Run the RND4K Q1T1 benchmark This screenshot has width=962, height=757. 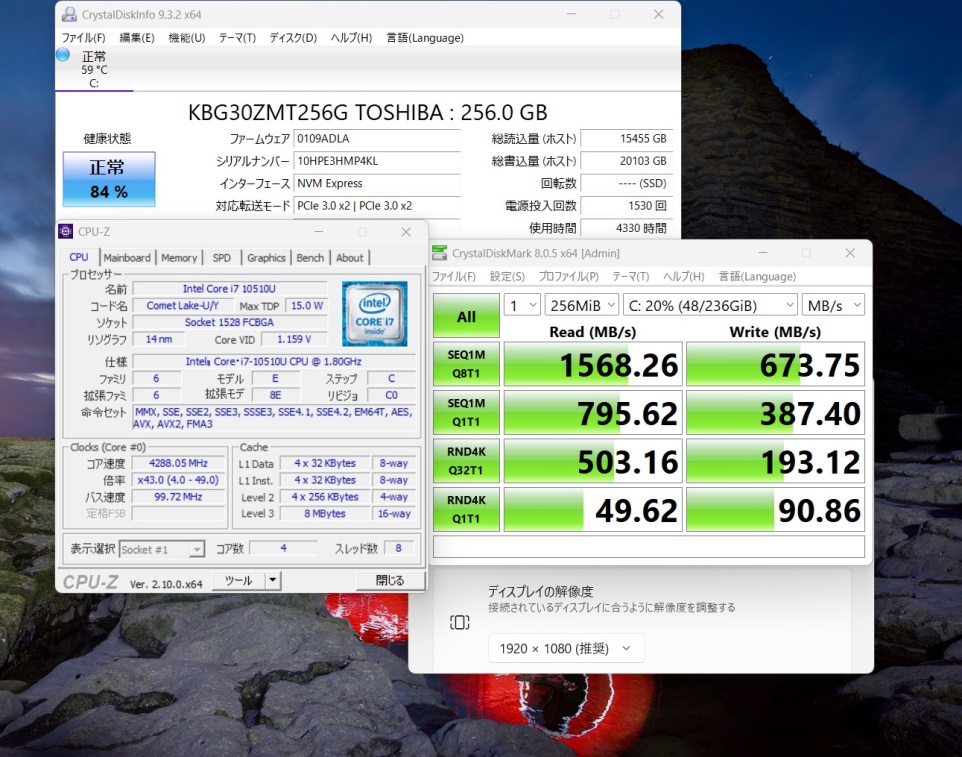(x=466, y=509)
